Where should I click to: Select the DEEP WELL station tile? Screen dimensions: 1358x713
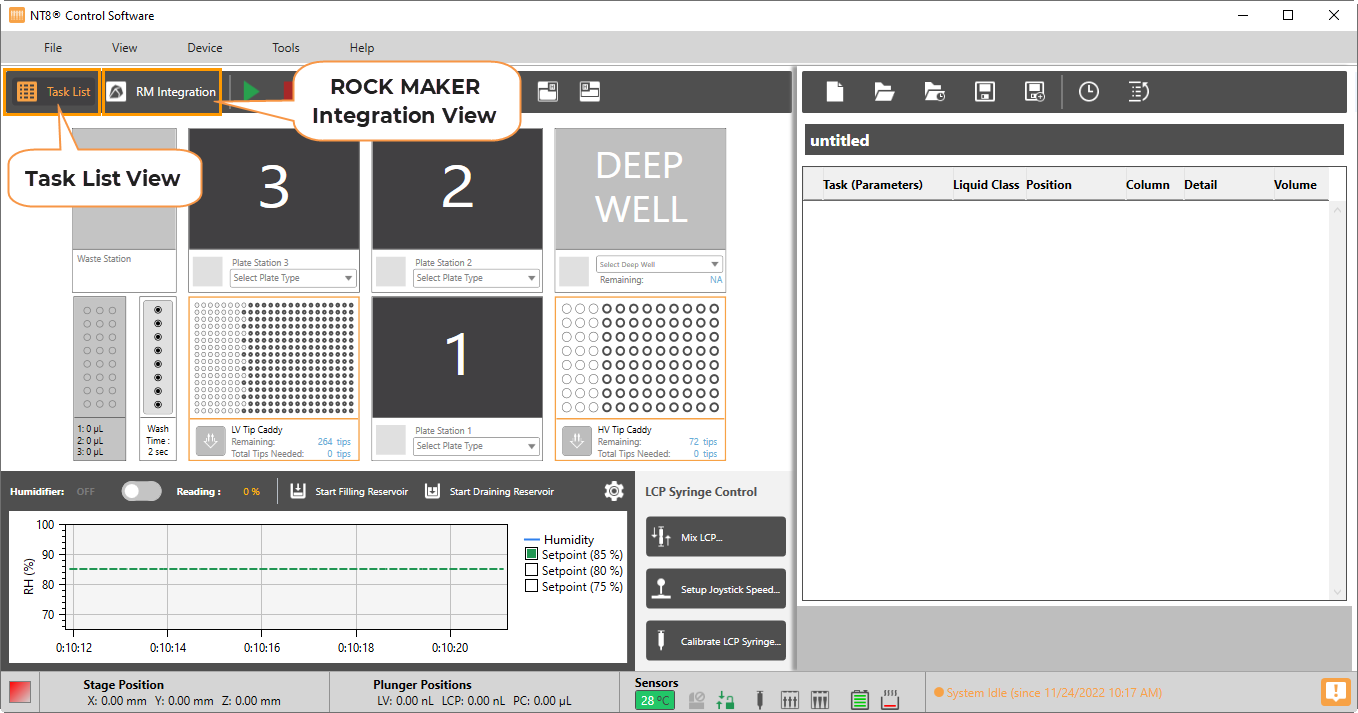click(640, 189)
